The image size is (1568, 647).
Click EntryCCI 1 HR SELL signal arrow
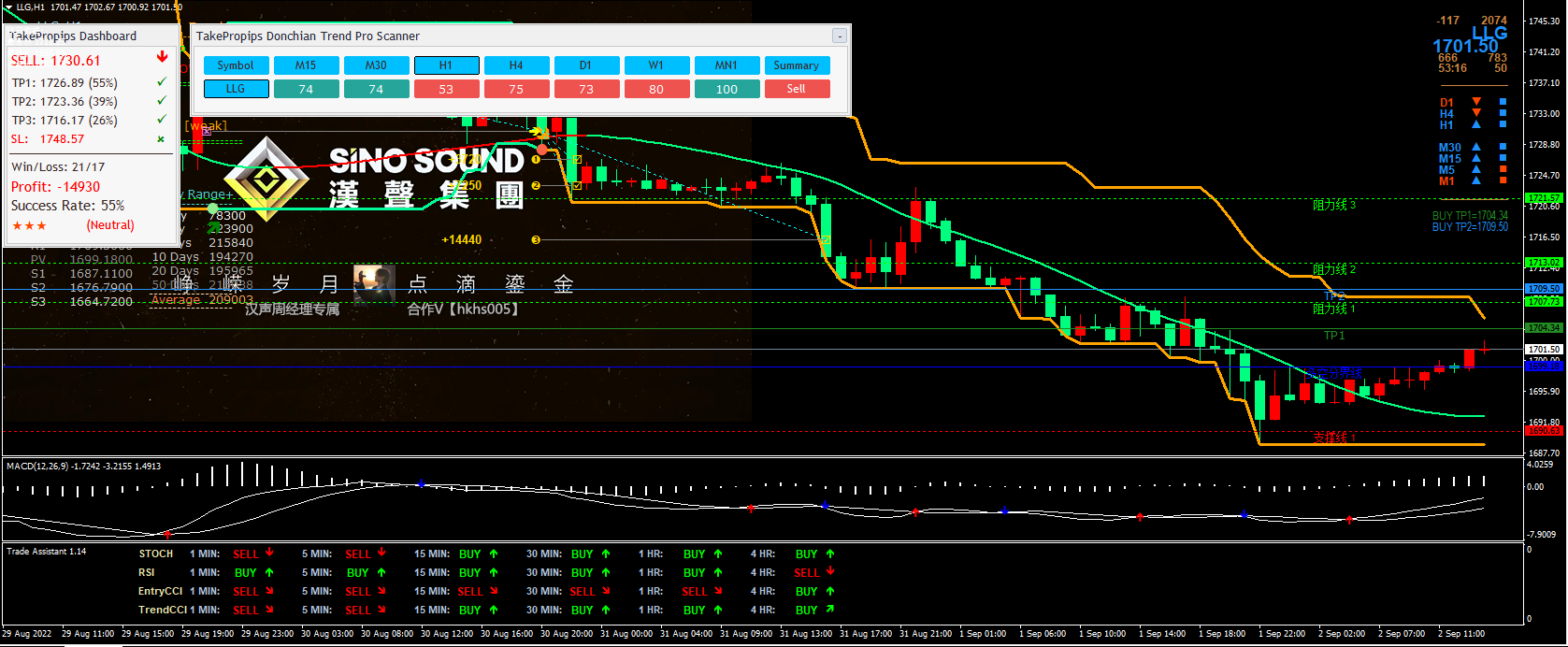point(718,591)
